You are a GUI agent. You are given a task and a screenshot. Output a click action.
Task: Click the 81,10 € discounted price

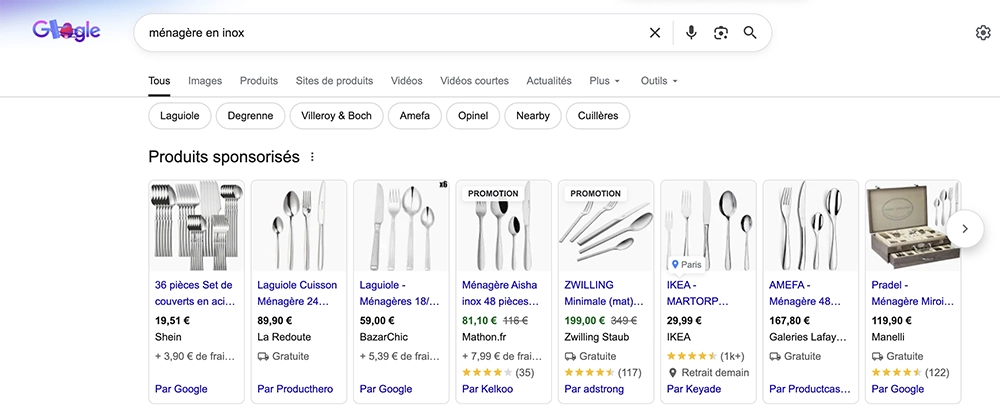480,321
